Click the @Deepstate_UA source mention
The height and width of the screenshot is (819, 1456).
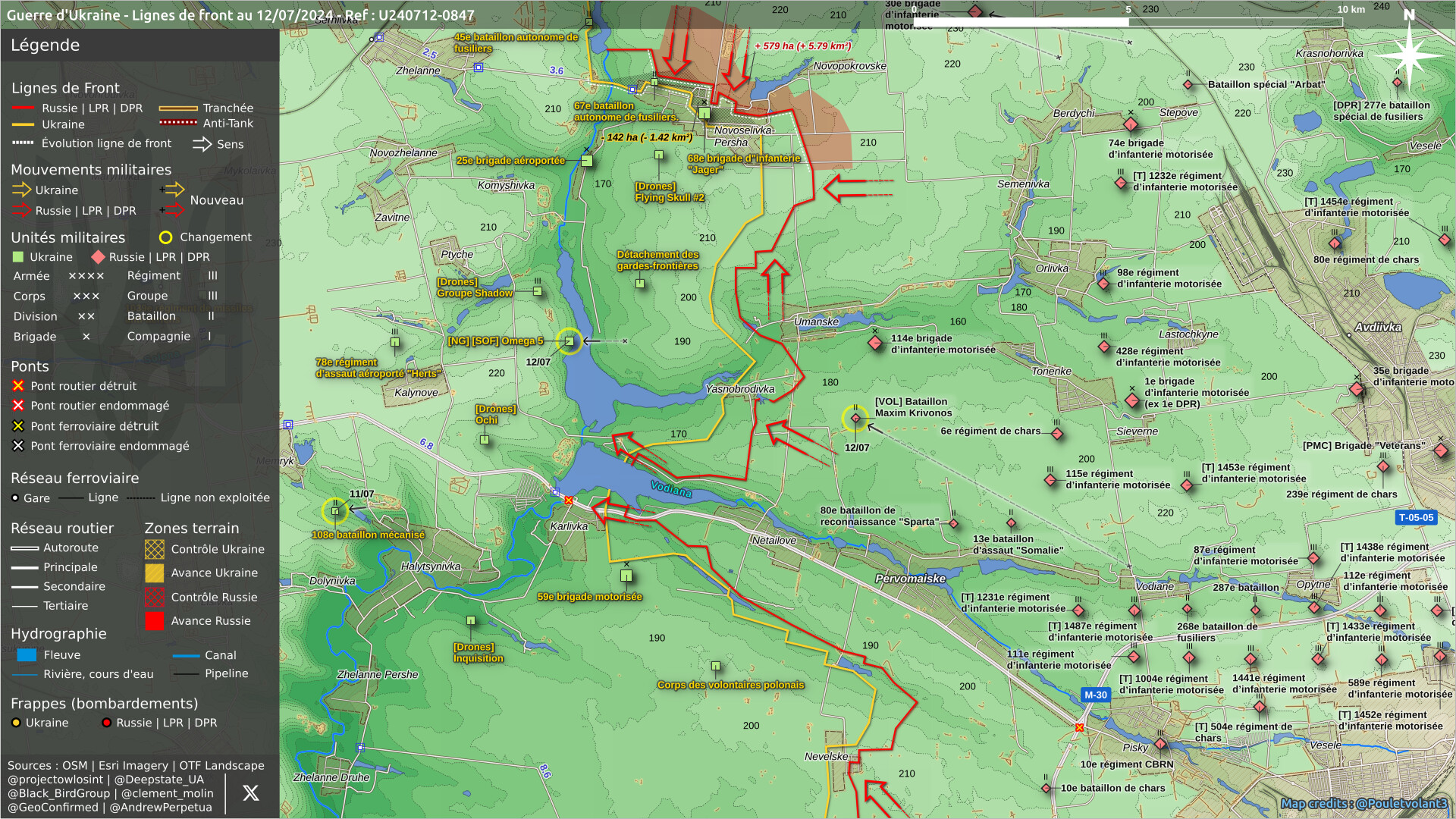click(158, 780)
